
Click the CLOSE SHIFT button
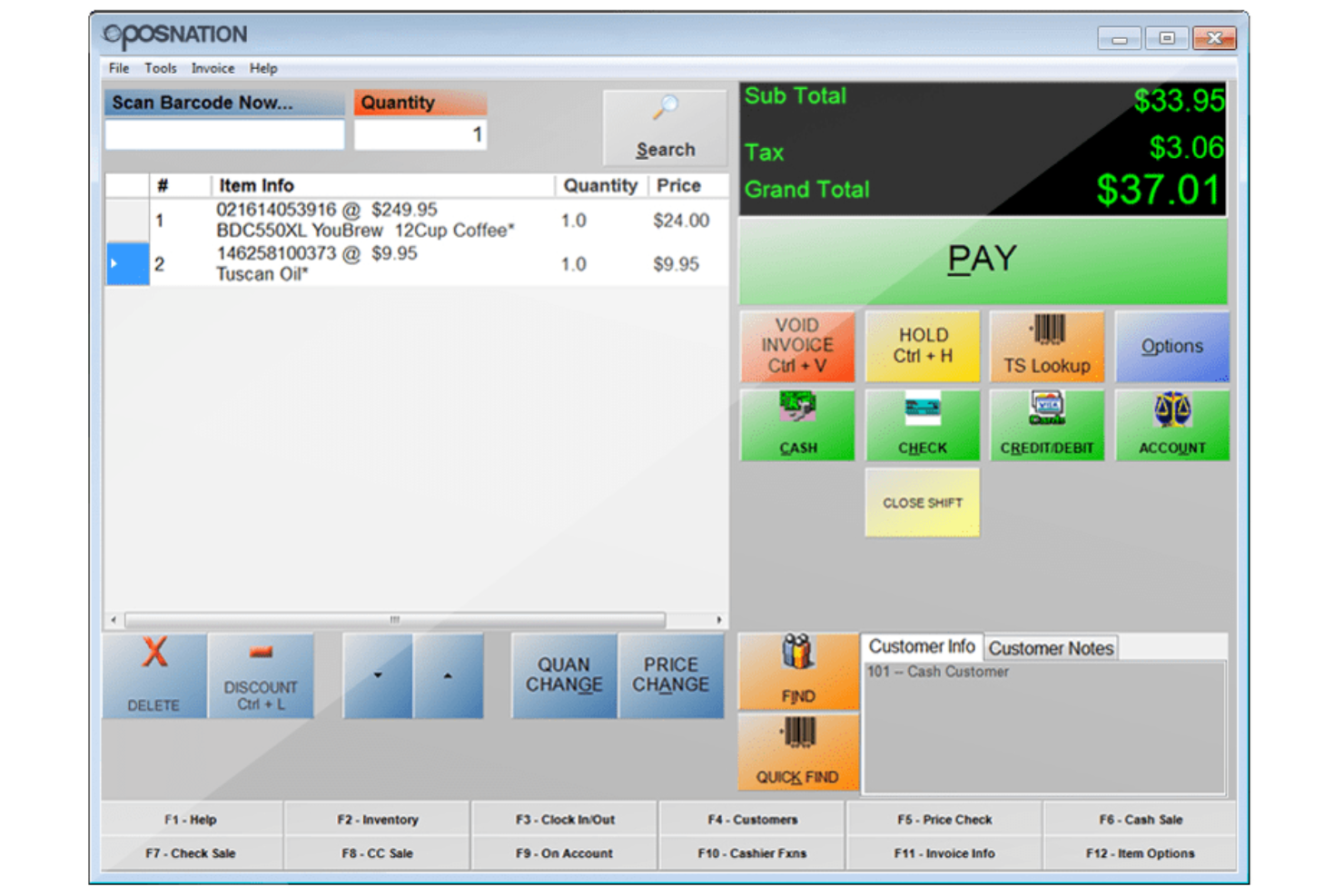(922, 502)
